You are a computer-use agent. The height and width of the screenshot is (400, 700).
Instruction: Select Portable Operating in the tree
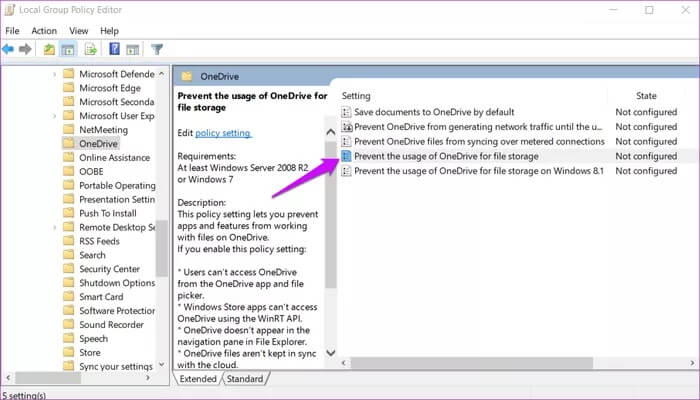[117, 185]
